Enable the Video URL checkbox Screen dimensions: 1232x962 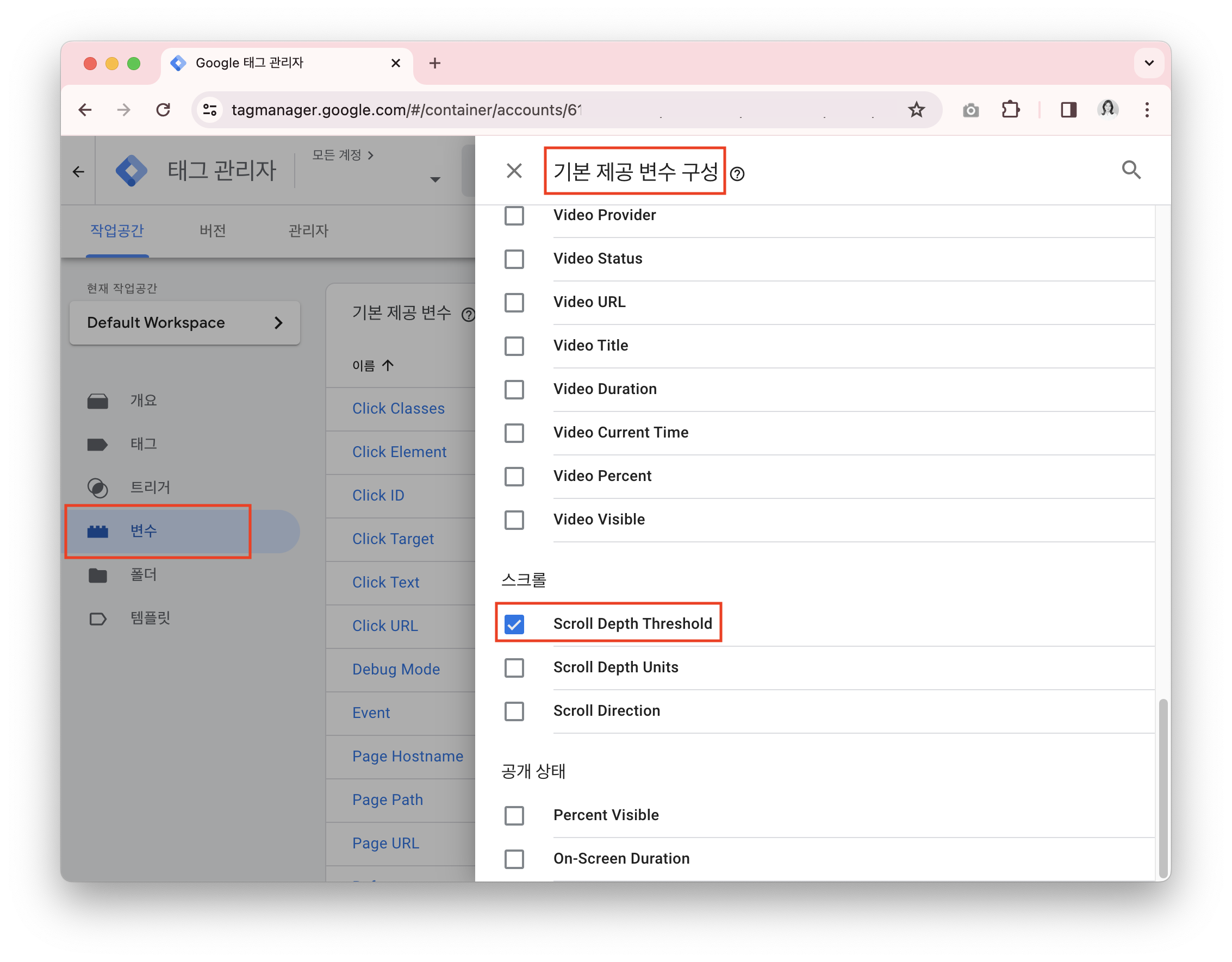tap(514, 302)
